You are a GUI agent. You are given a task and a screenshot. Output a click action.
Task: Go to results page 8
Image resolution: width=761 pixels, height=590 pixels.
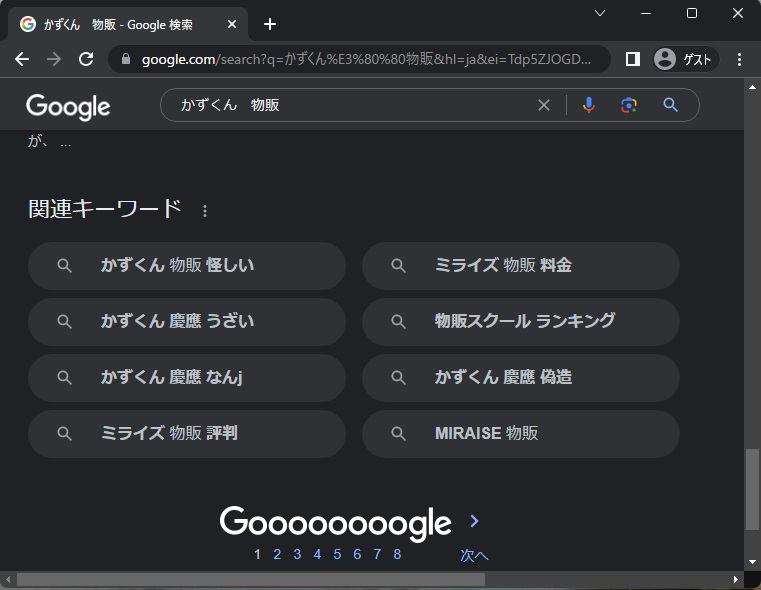coord(397,554)
